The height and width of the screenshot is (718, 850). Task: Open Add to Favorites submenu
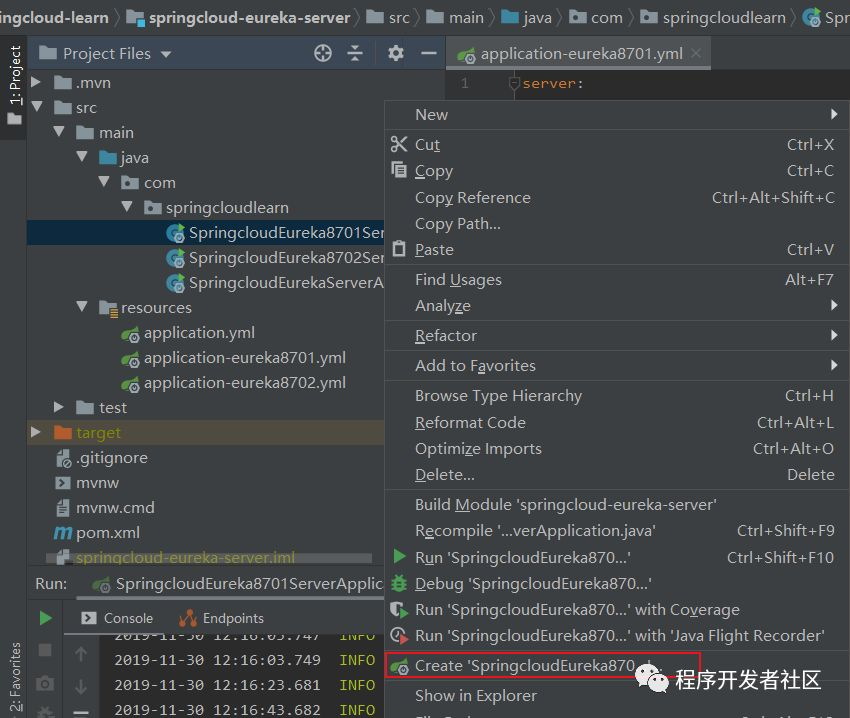(617, 366)
